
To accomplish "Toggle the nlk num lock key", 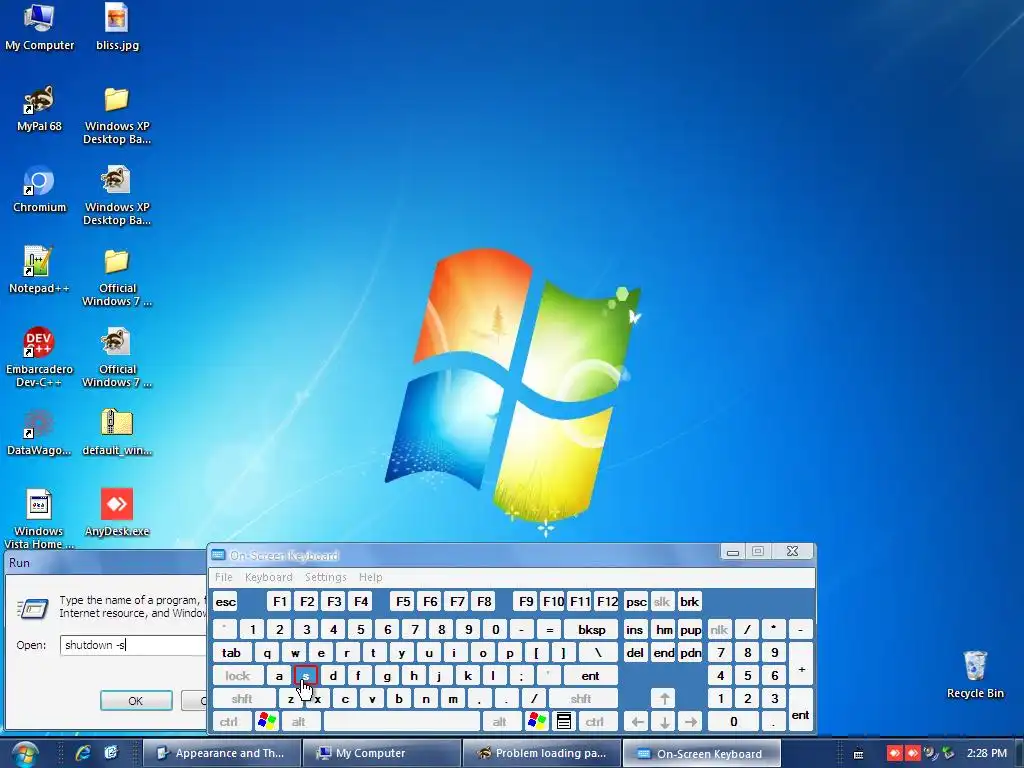I will point(719,630).
